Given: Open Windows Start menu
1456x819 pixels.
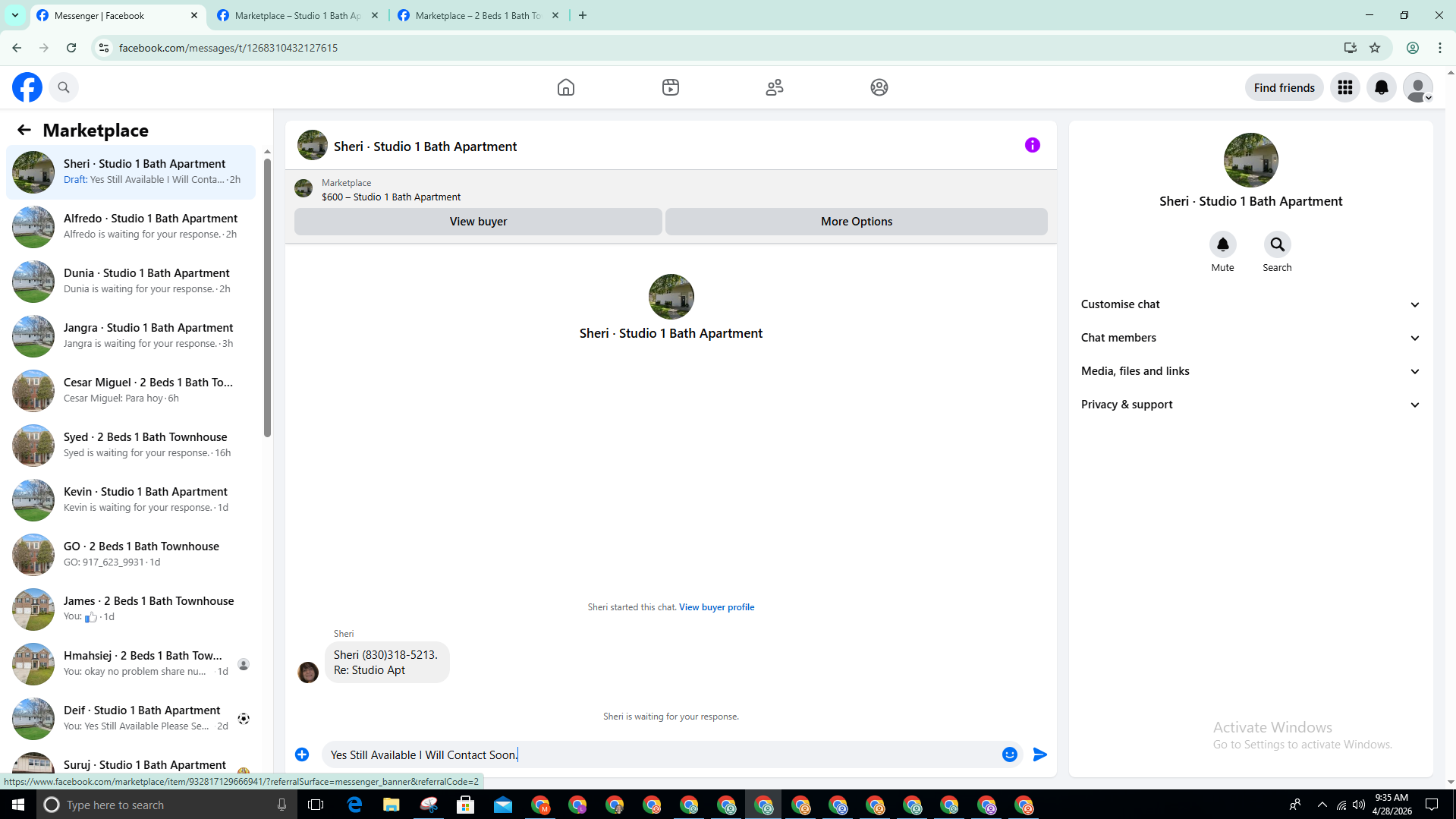Looking at the screenshot, I should (x=18, y=805).
